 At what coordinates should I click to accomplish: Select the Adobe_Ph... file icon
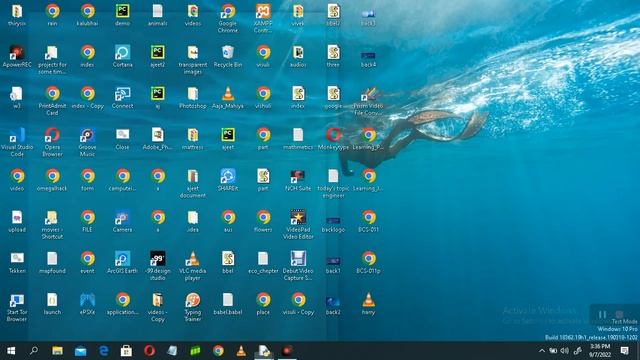158,135
